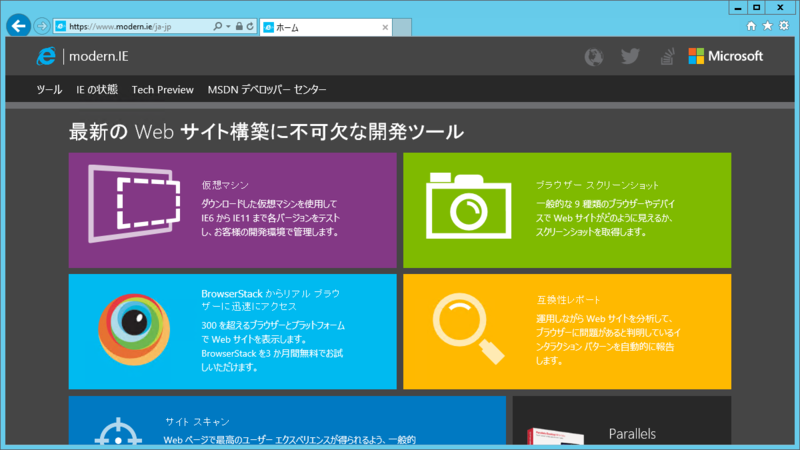Click the 一般的な 9 種類のブラウザー description text
800x450 pixels.
(x=605, y=218)
